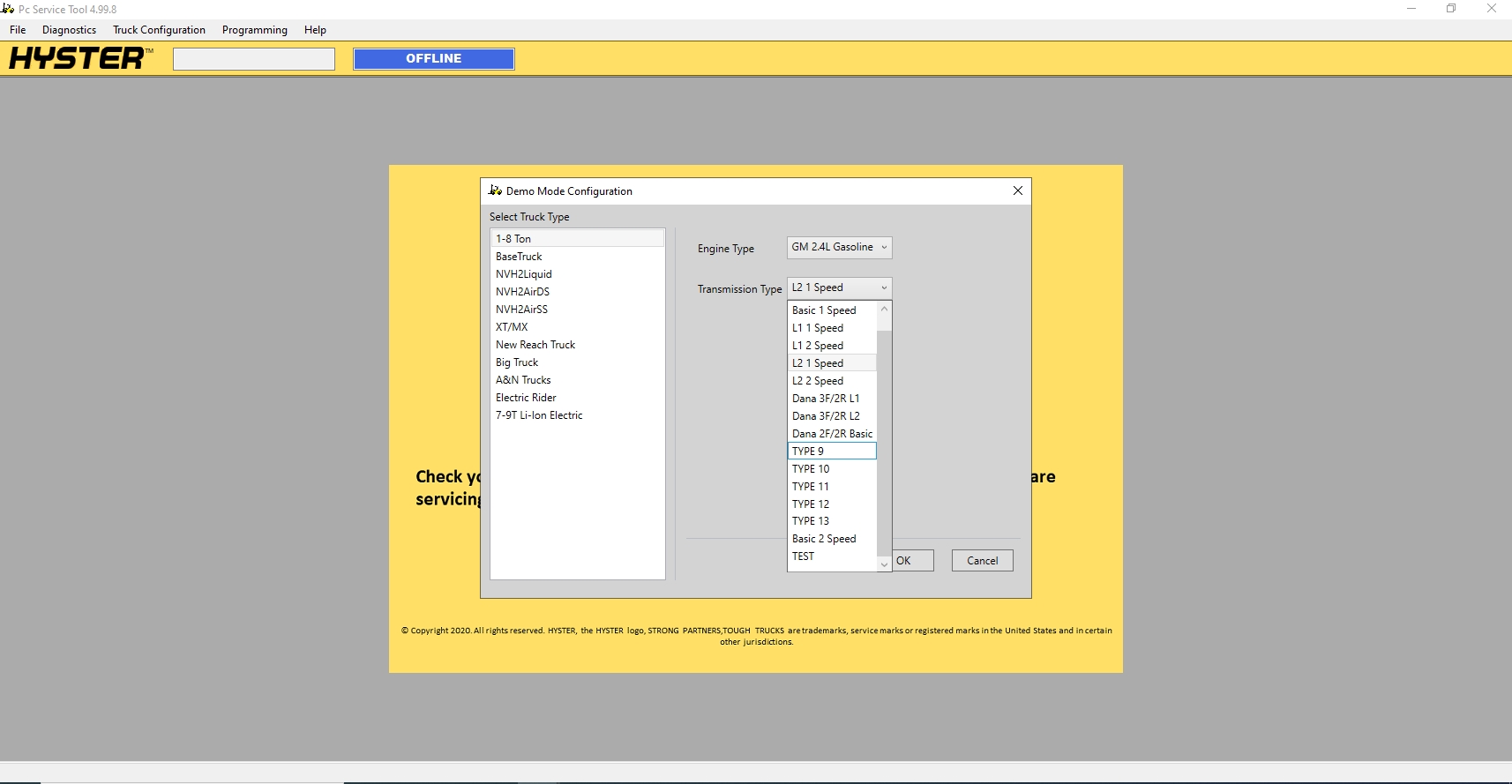Viewport: 1512px width, 784px height.
Task: Open the Diagnostics menu
Action: tap(69, 30)
